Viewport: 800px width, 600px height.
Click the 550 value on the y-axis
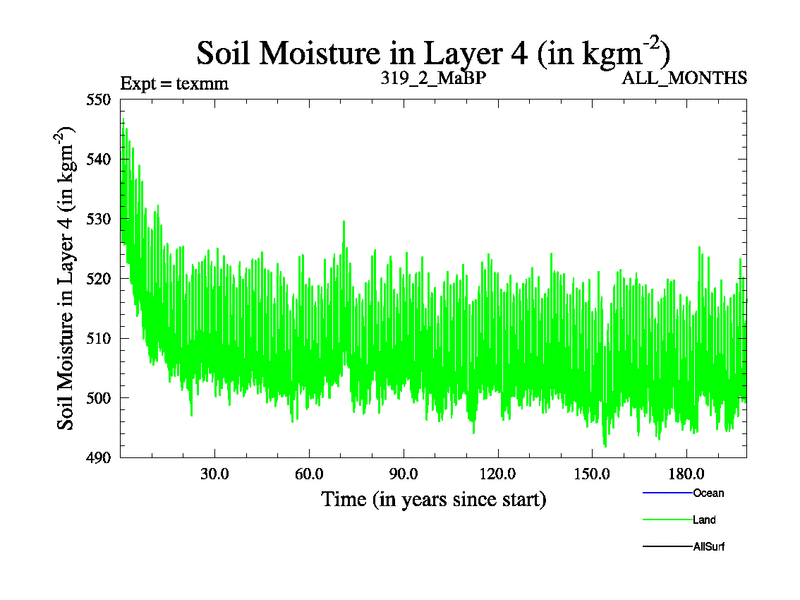101,99
